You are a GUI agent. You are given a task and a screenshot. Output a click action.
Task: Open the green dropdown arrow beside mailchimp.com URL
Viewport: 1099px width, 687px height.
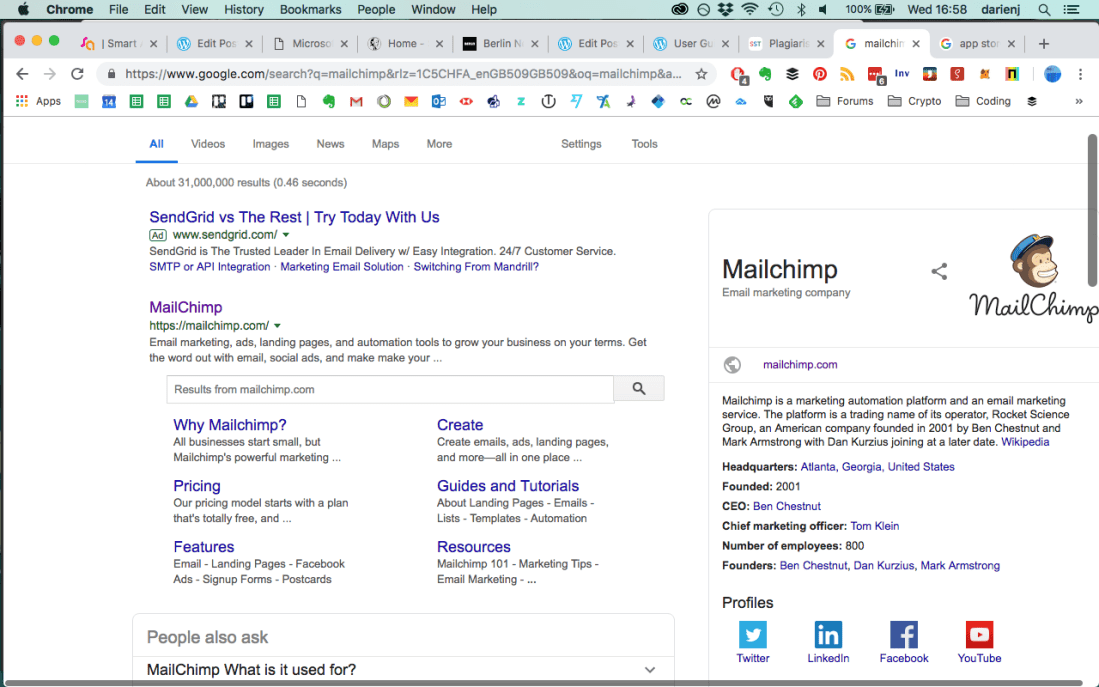[x=277, y=325]
